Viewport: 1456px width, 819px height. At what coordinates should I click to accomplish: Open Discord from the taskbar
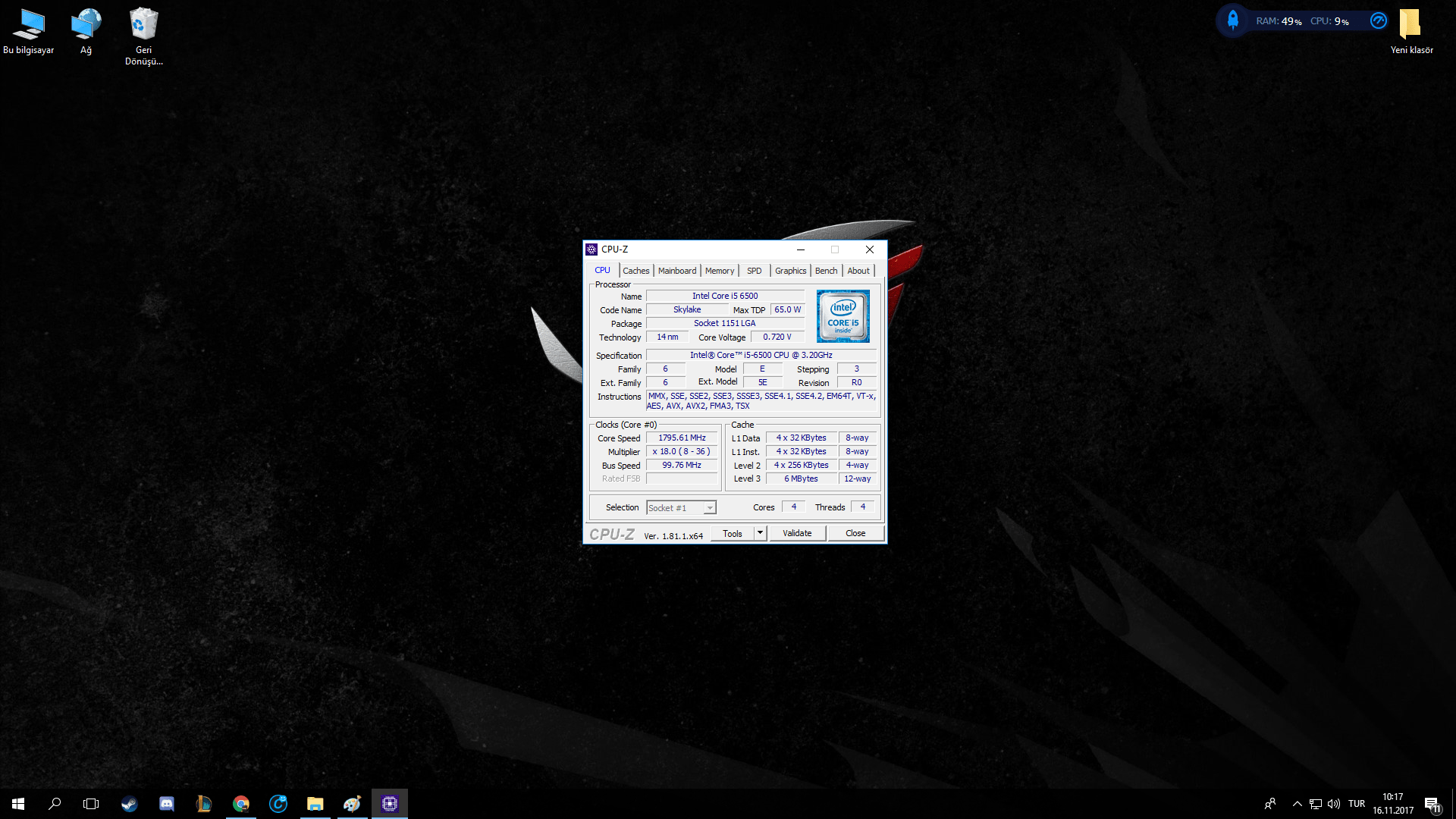[x=166, y=804]
